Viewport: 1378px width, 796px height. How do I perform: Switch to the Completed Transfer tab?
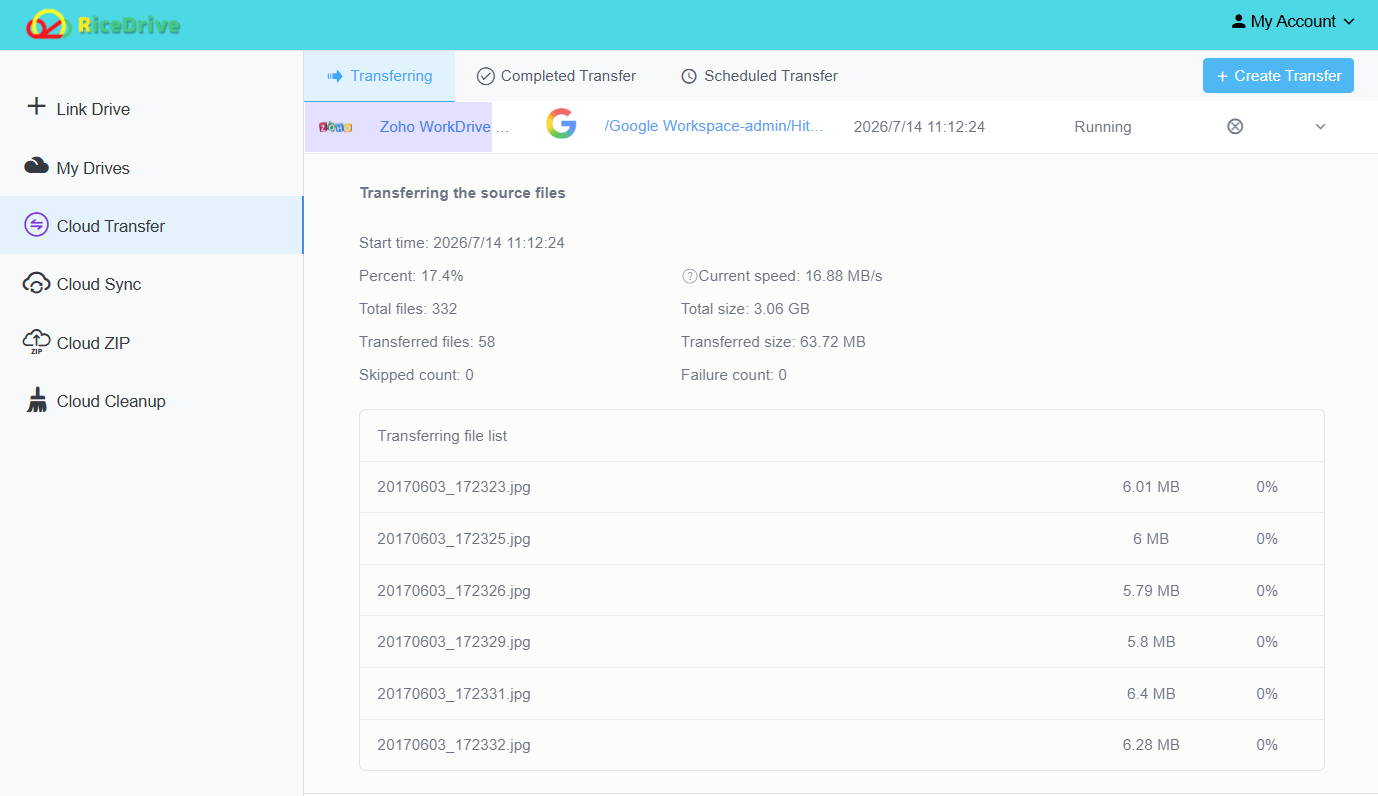pyautogui.click(x=556, y=76)
